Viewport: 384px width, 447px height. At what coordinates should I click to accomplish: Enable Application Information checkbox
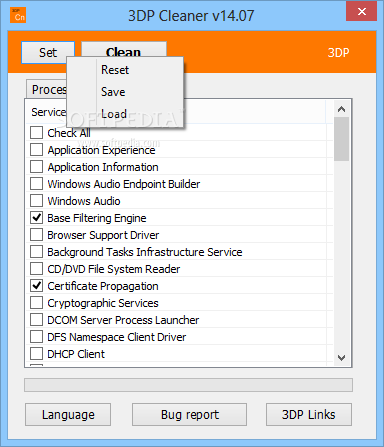point(36,166)
